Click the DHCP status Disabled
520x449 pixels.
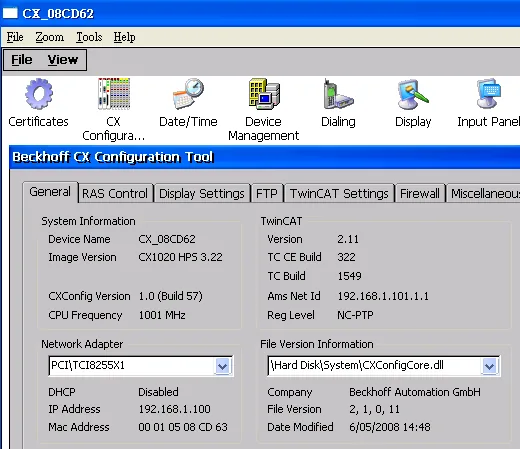click(158, 392)
